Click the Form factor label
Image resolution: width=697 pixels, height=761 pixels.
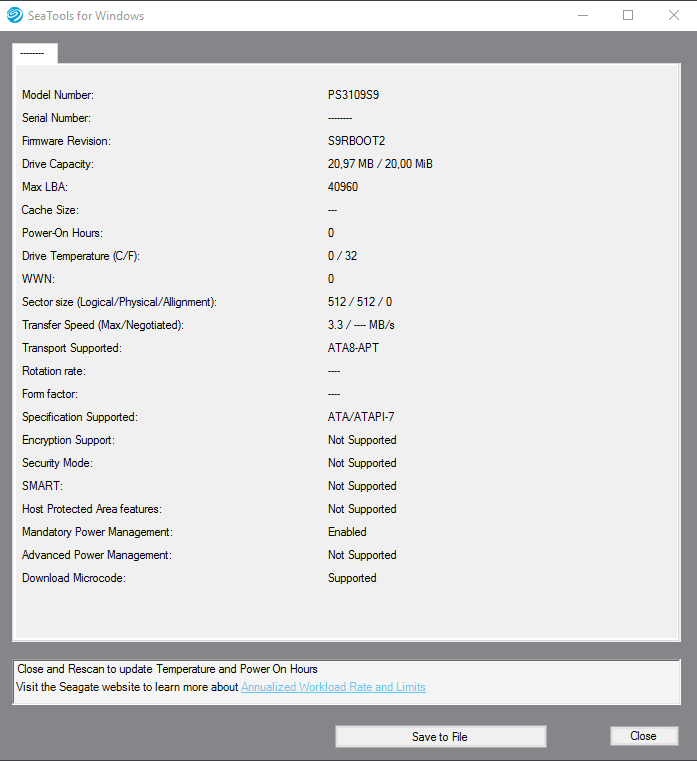50,394
